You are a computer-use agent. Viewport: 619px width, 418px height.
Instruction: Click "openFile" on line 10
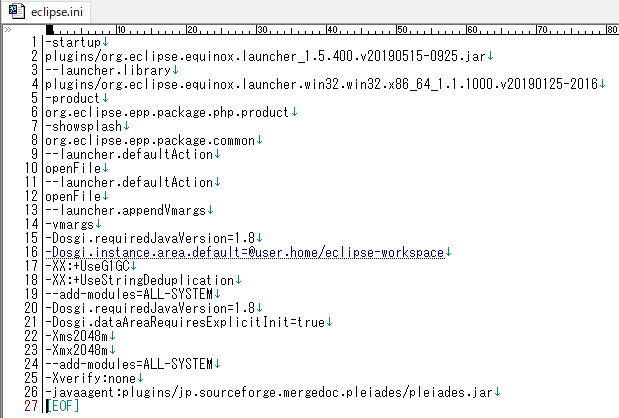73,168
